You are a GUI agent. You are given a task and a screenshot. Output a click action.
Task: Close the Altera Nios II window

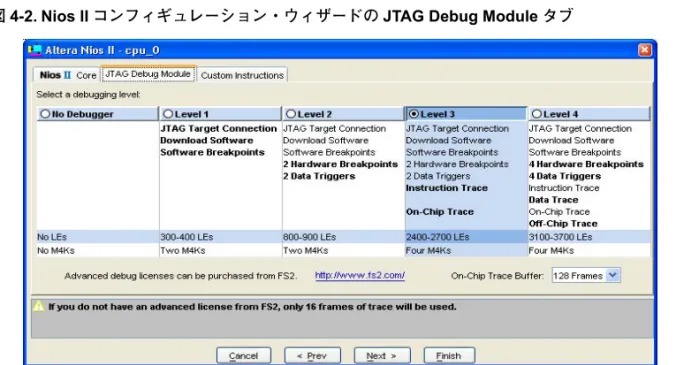644,50
